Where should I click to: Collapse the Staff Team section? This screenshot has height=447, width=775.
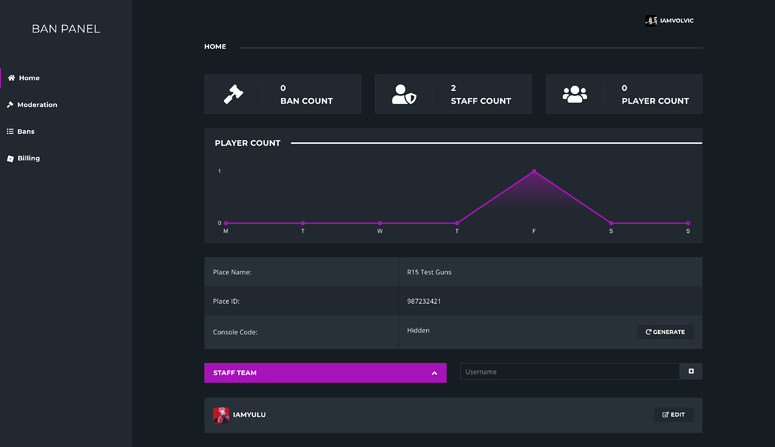(x=325, y=373)
